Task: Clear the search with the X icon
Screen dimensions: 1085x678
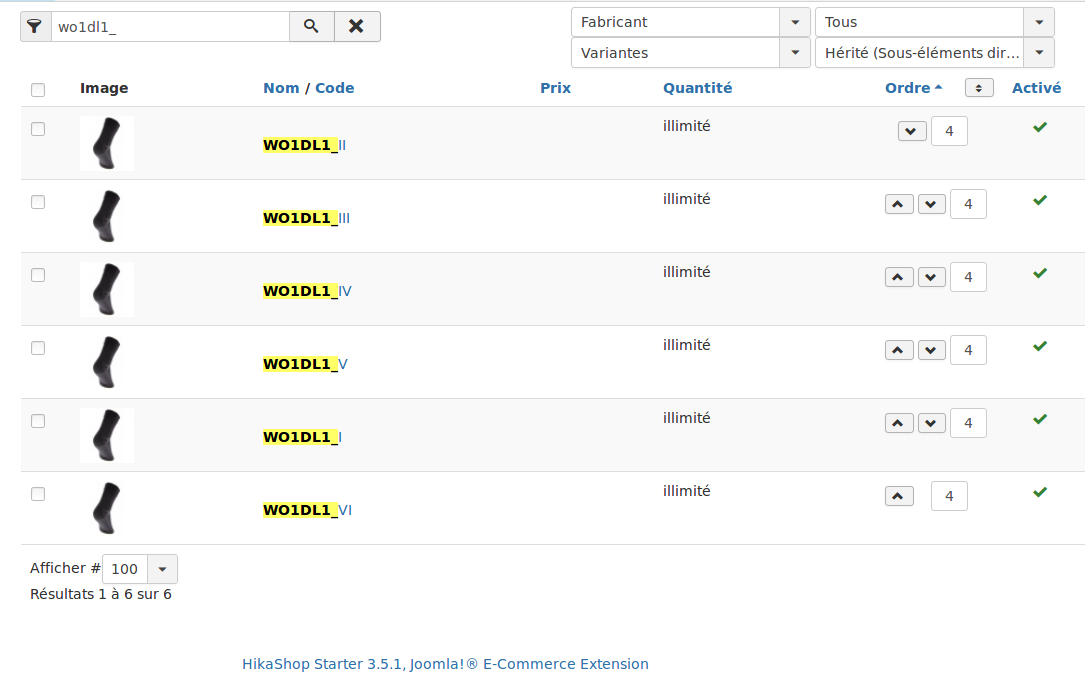Action: [356, 27]
